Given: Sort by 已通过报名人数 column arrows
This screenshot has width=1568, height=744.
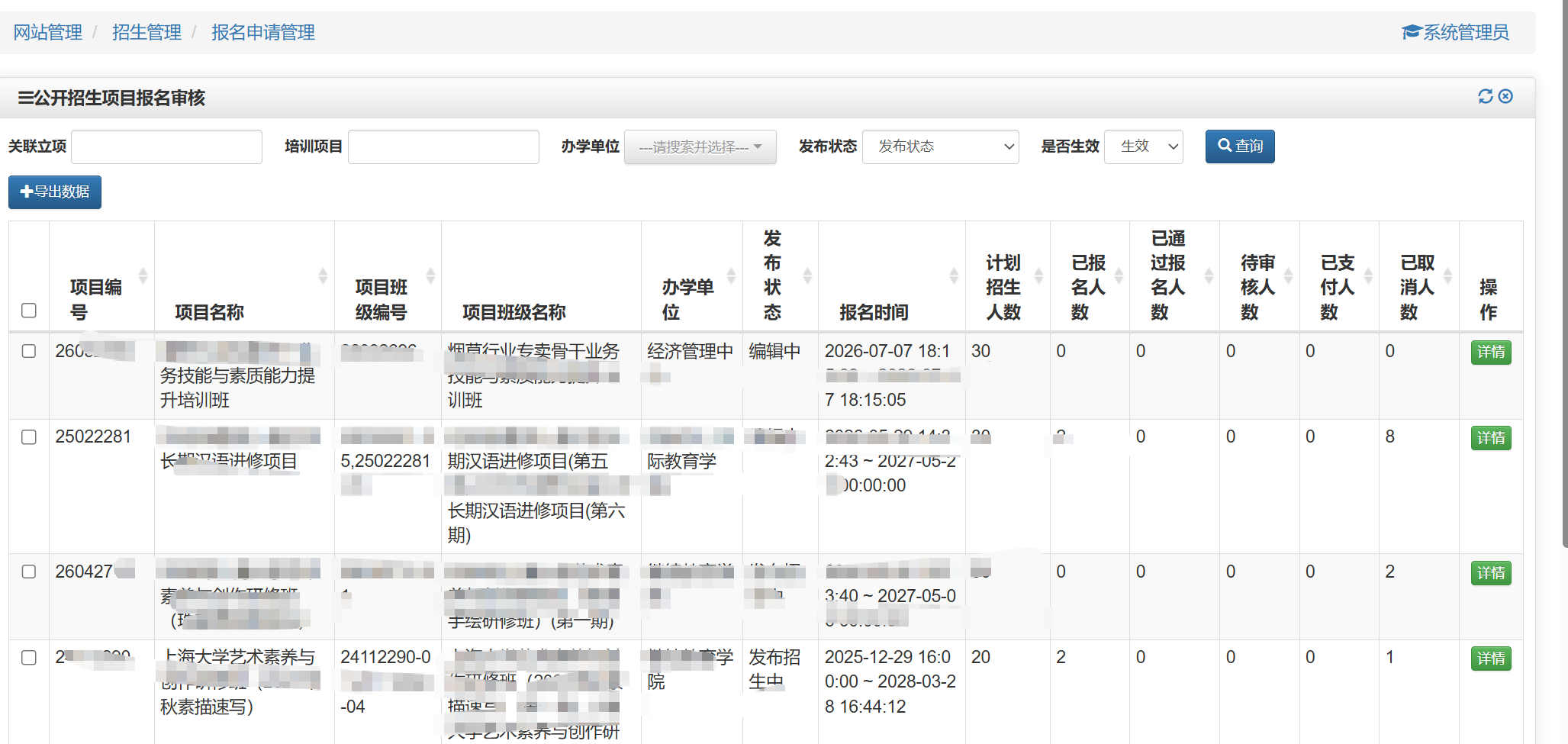Looking at the screenshot, I should point(1209,275).
